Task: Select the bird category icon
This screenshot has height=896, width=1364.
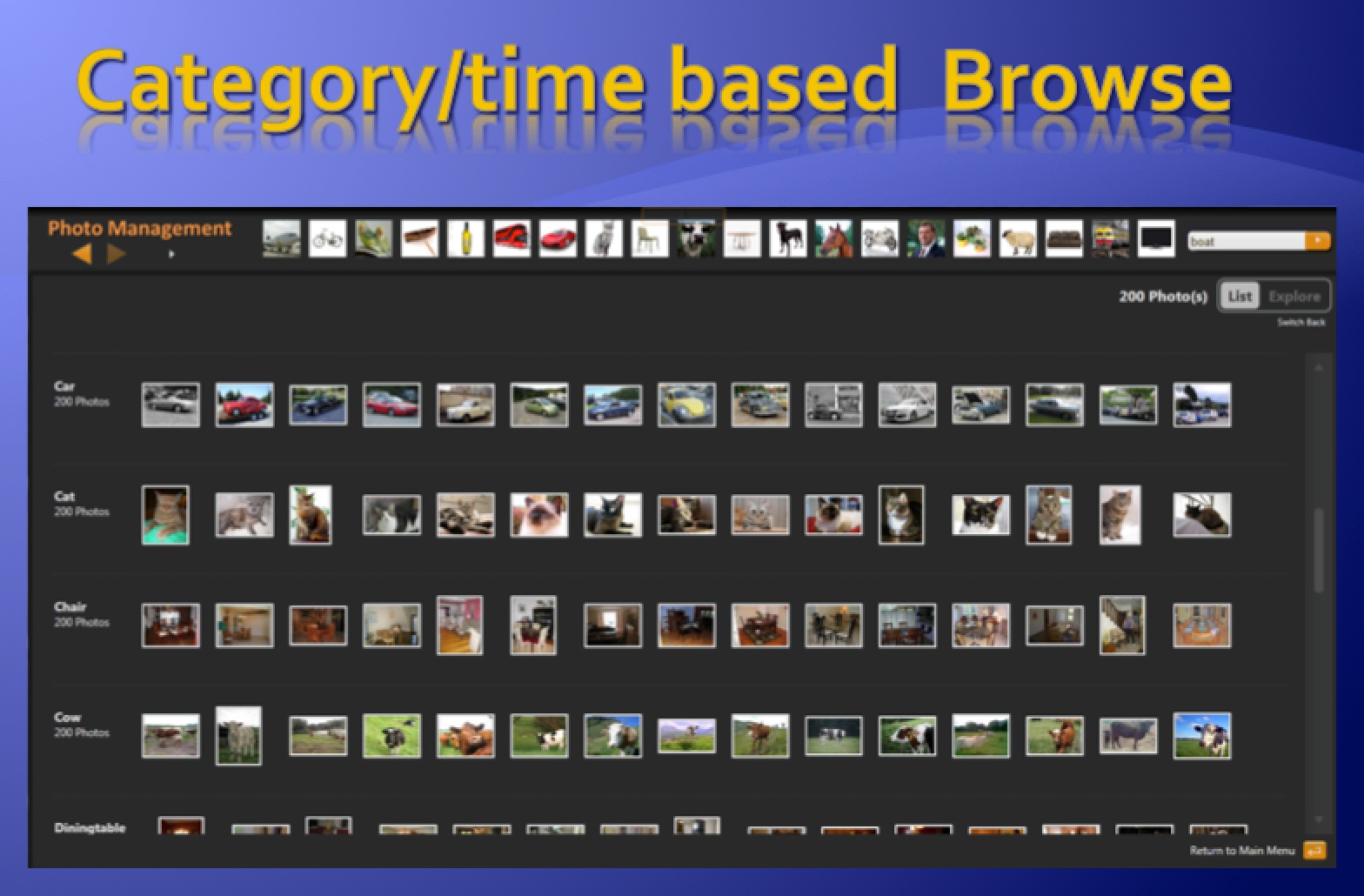Action: pos(374,238)
